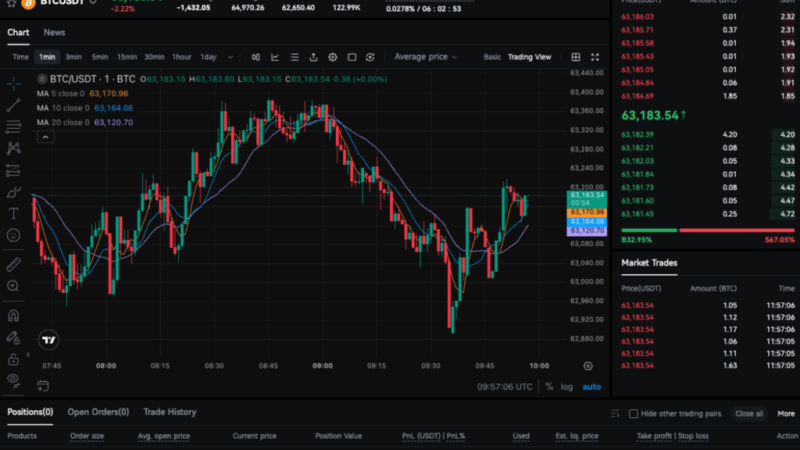Click the TradingView logo badge
800x450 pixels.
click(48, 340)
